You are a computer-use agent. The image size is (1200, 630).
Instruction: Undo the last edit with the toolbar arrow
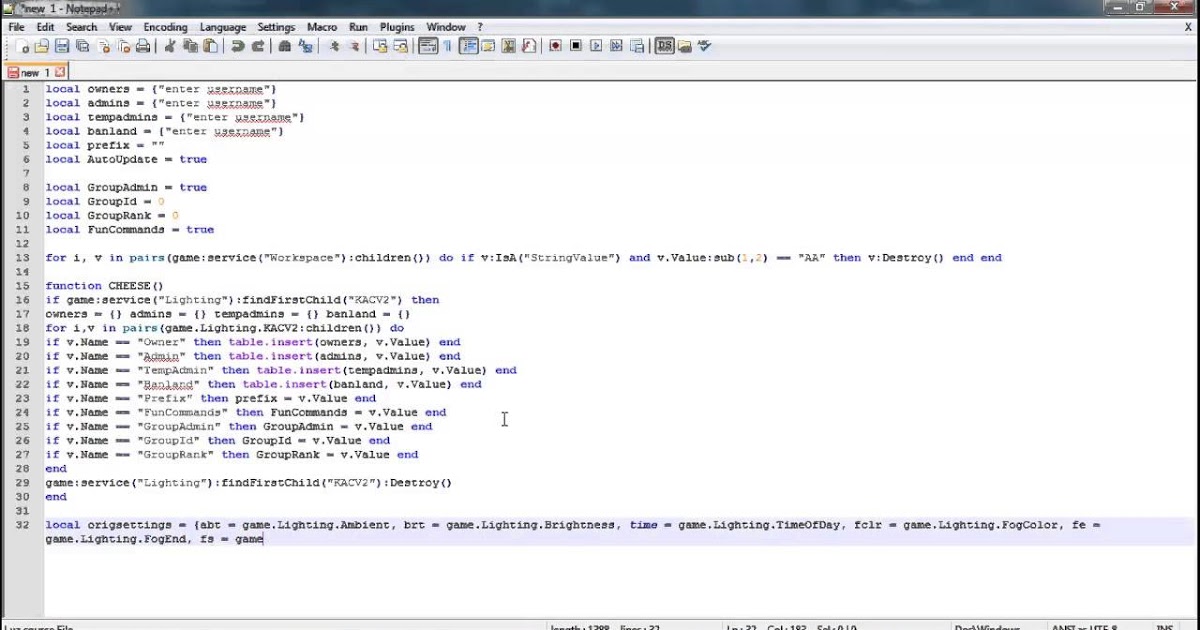point(238,45)
